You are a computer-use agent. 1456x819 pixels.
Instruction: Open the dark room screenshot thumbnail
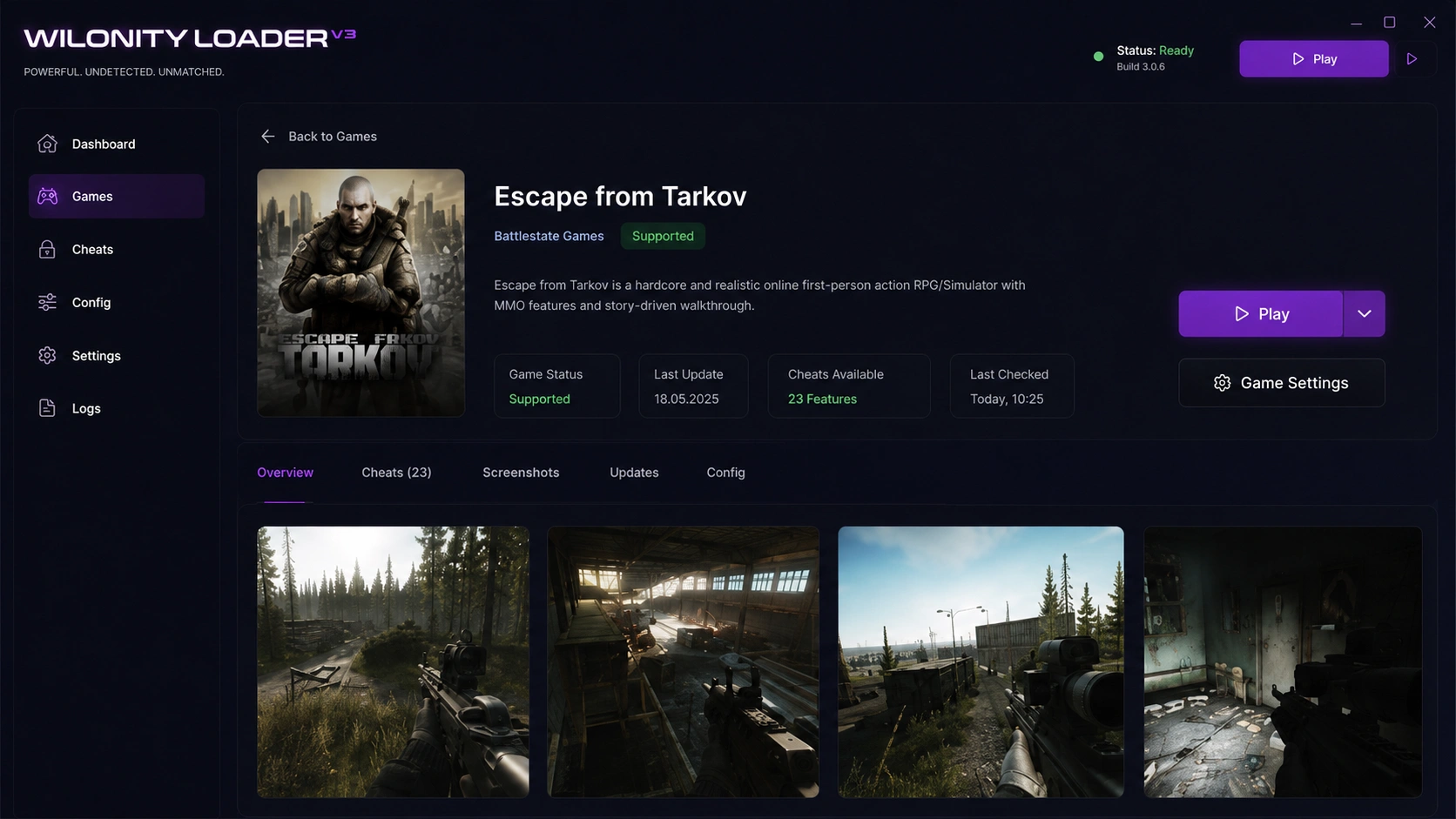(x=1283, y=661)
